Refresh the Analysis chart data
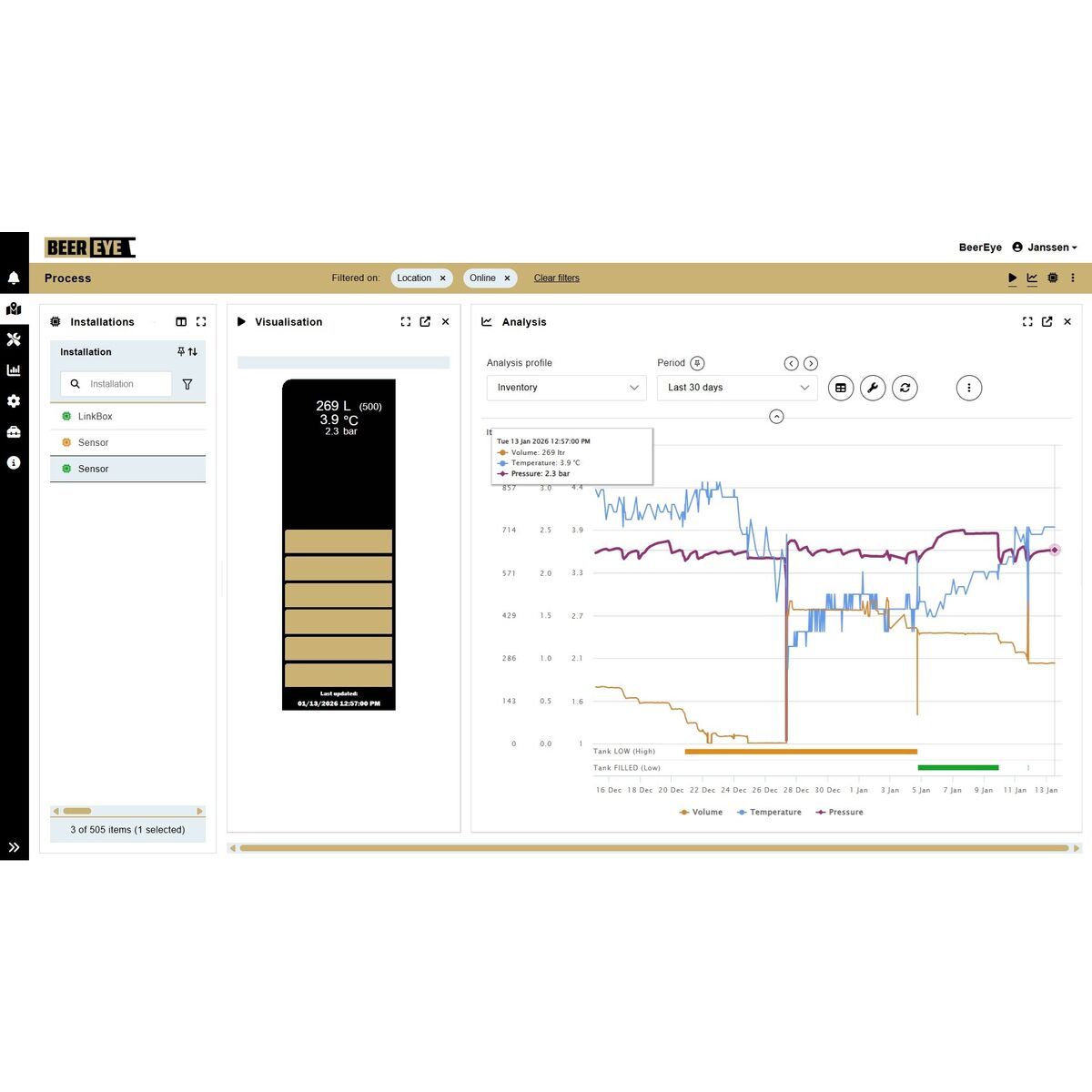The image size is (1092, 1092). [905, 388]
